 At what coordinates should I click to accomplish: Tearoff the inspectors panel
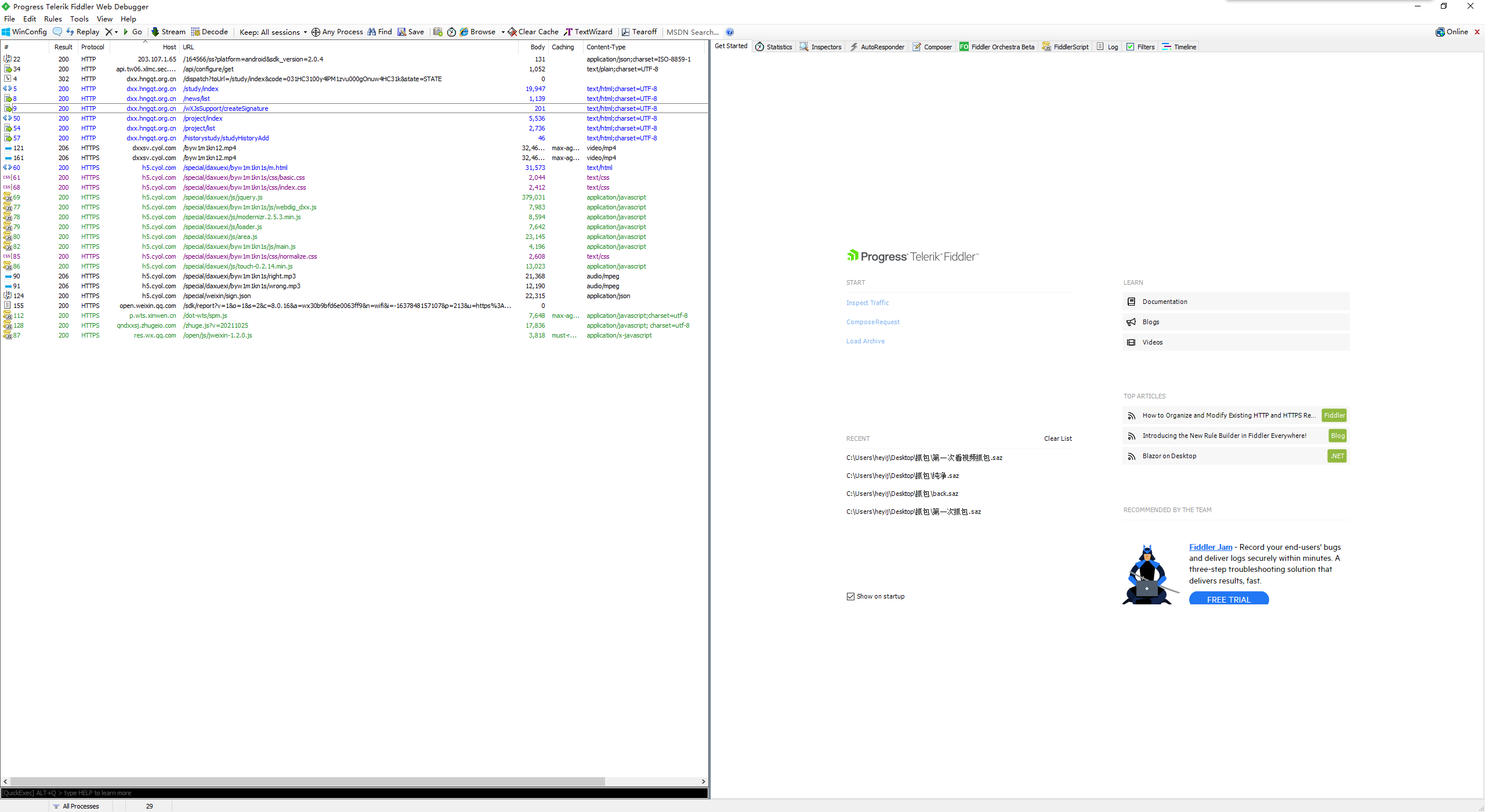pos(639,32)
